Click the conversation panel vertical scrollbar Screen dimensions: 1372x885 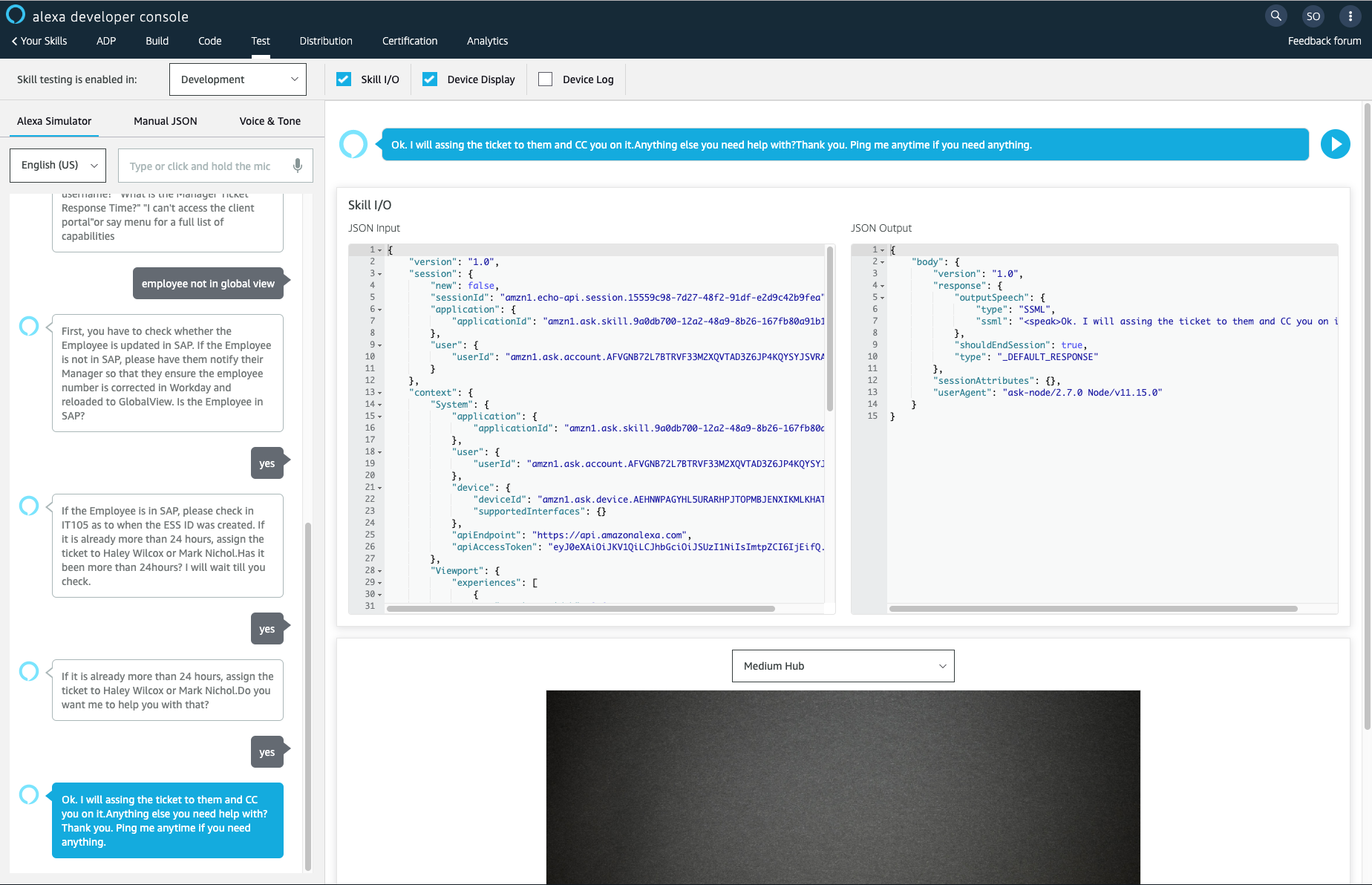pos(308,696)
